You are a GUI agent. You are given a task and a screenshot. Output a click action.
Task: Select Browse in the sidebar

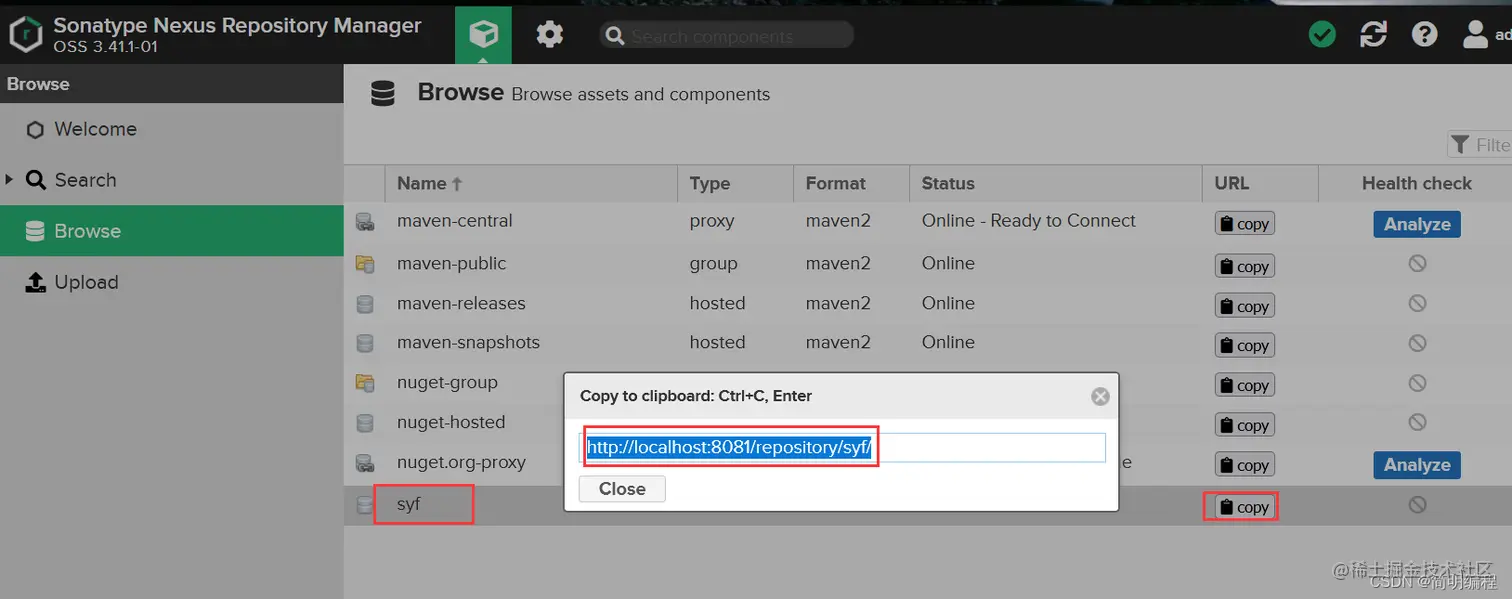[172, 231]
